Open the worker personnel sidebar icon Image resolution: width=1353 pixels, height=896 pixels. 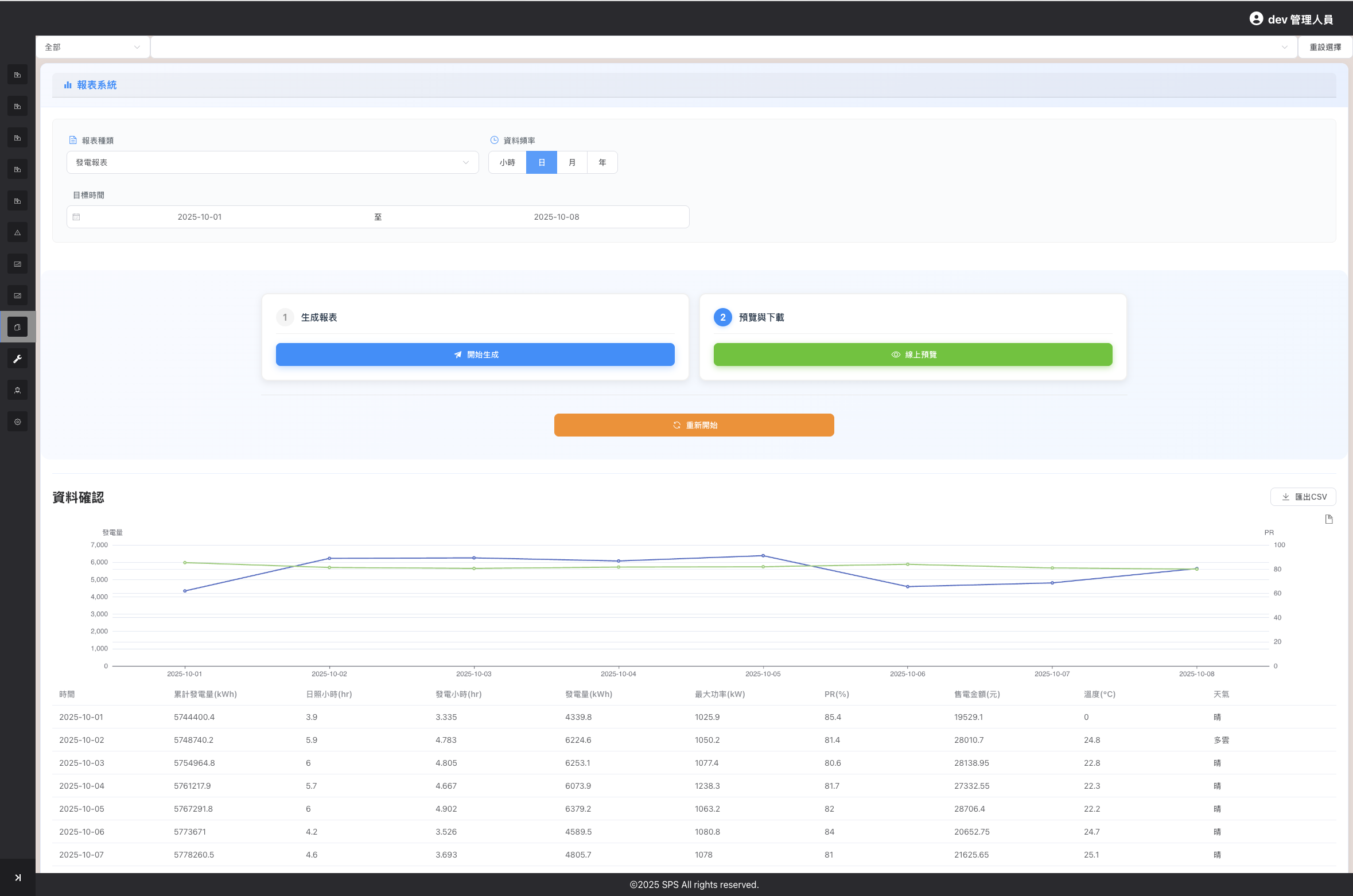[17, 390]
